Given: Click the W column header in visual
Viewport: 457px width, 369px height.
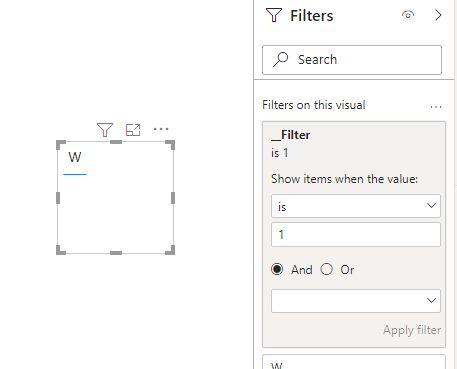Looking at the screenshot, I should point(75,157).
